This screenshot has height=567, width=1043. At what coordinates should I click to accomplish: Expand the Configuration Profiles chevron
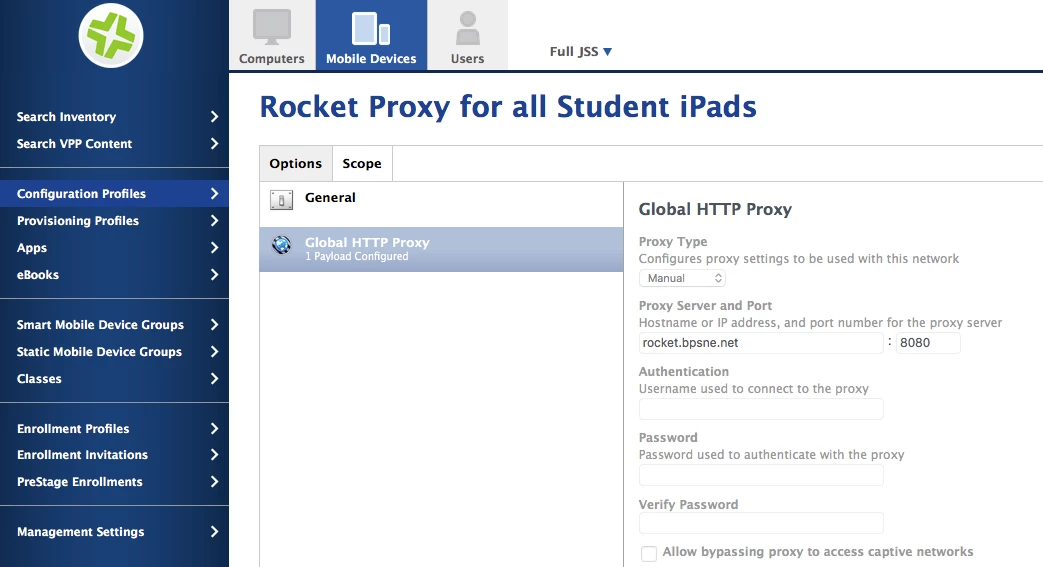(214, 194)
